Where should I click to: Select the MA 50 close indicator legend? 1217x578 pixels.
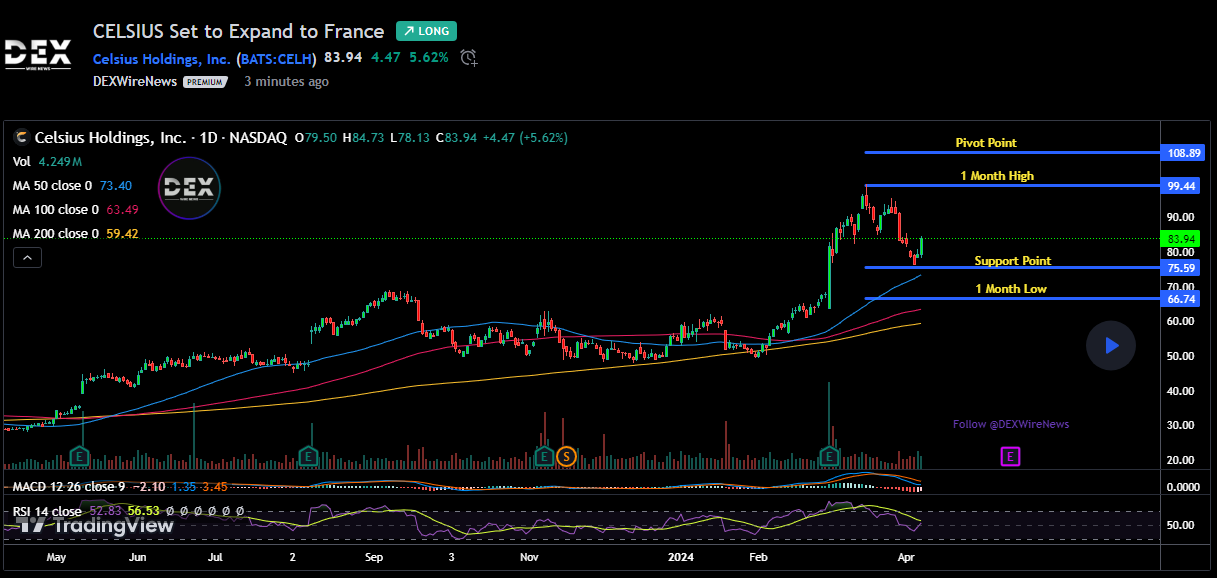pos(52,185)
